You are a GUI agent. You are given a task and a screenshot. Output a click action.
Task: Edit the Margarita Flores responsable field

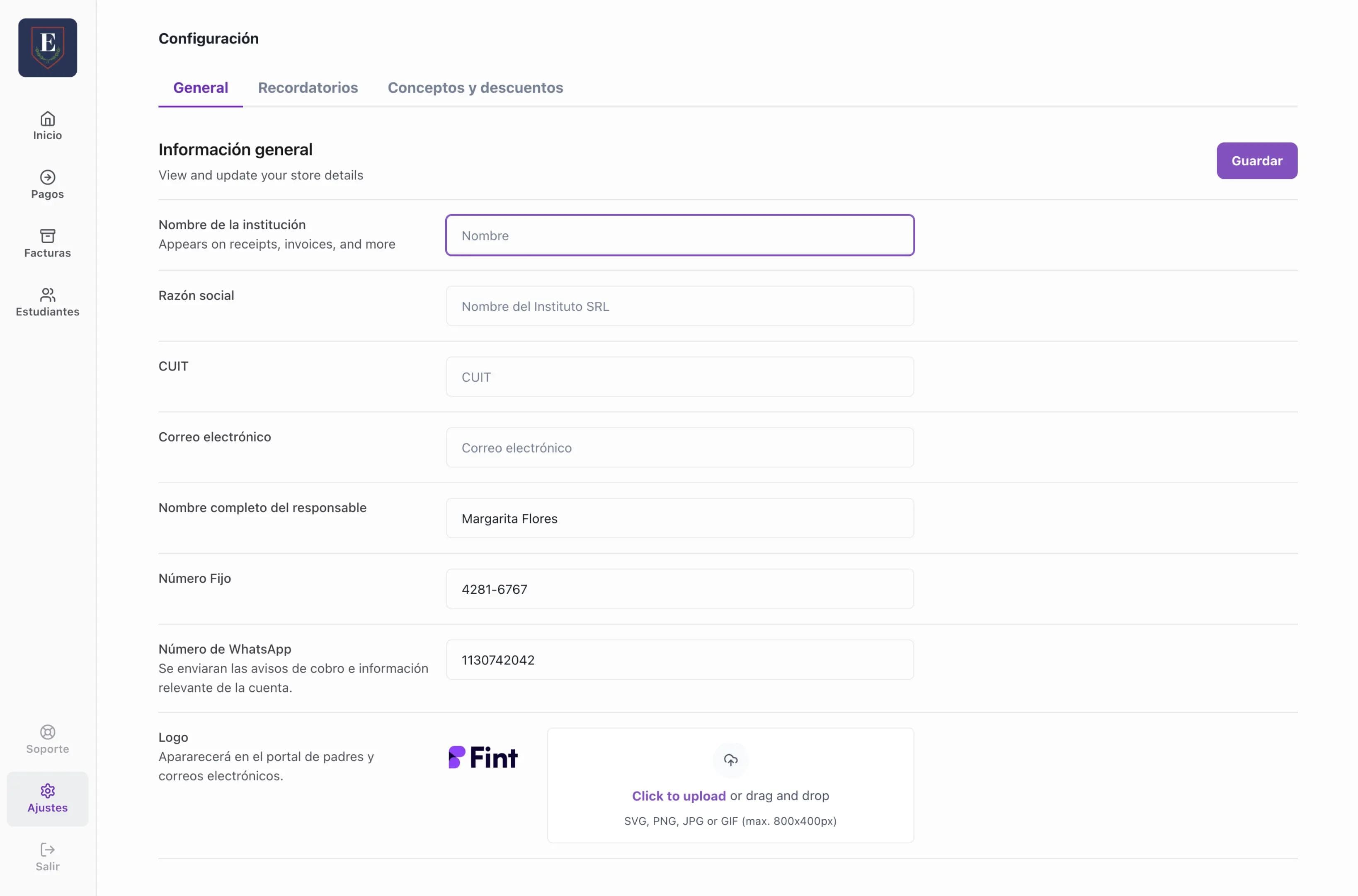coord(680,518)
